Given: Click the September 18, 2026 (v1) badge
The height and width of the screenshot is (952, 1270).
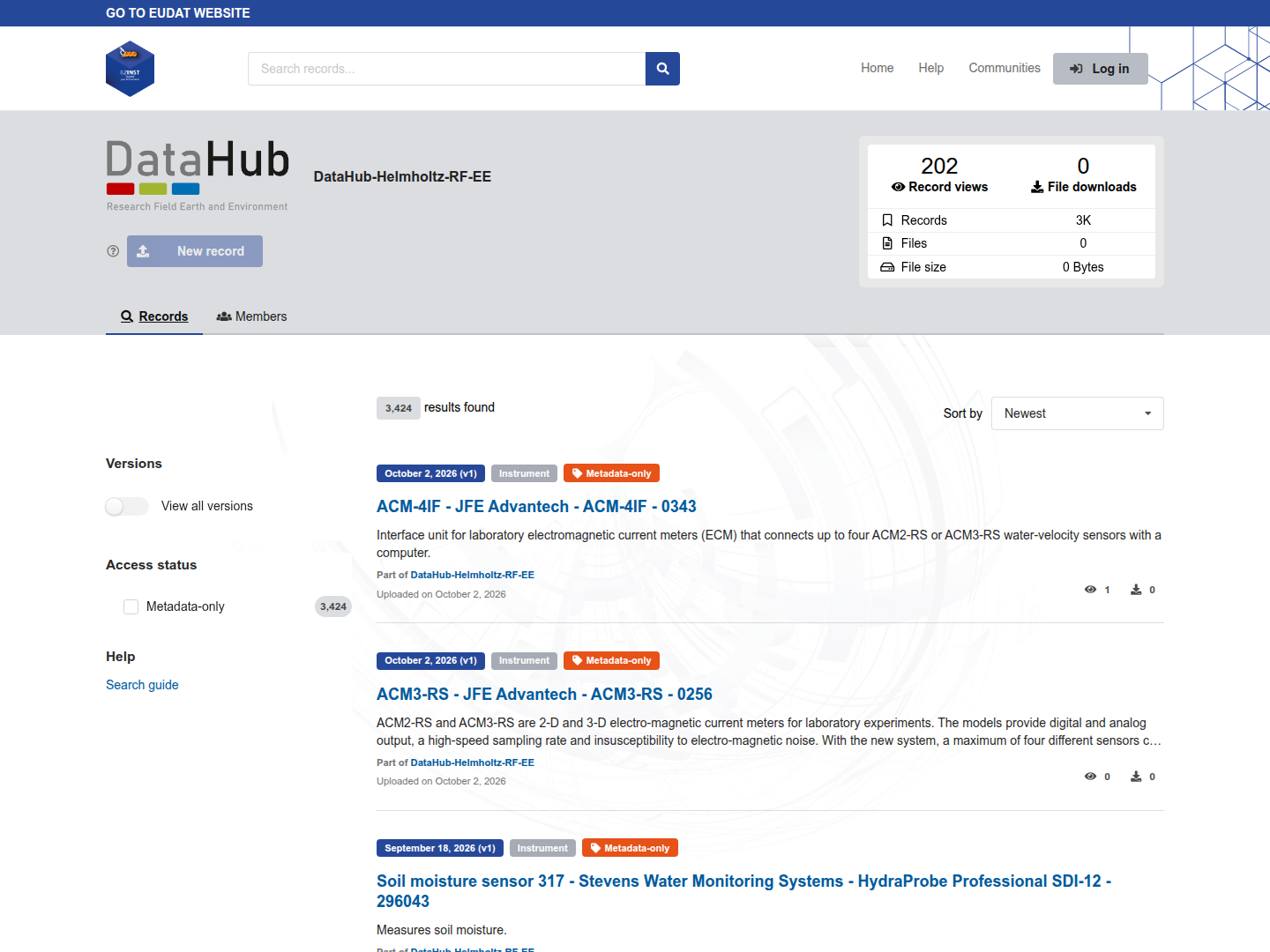Looking at the screenshot, I should [x=440, y=848].
